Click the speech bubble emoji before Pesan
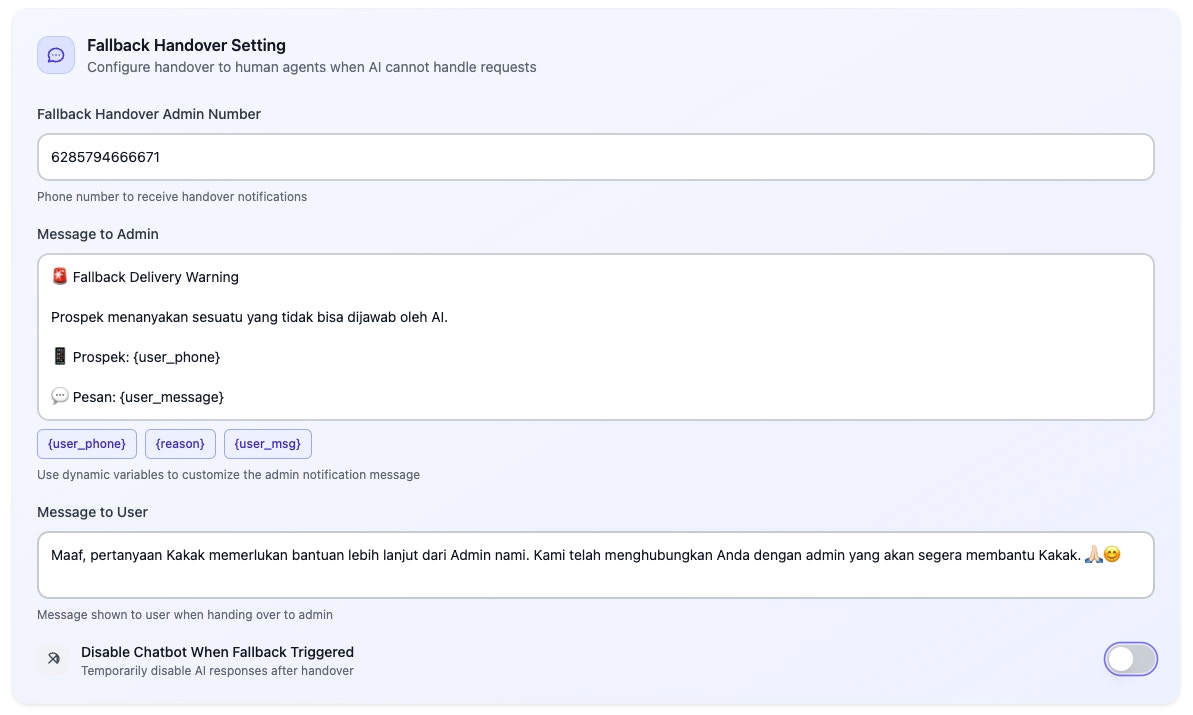The image size is (1193, 715). point(59,396)
